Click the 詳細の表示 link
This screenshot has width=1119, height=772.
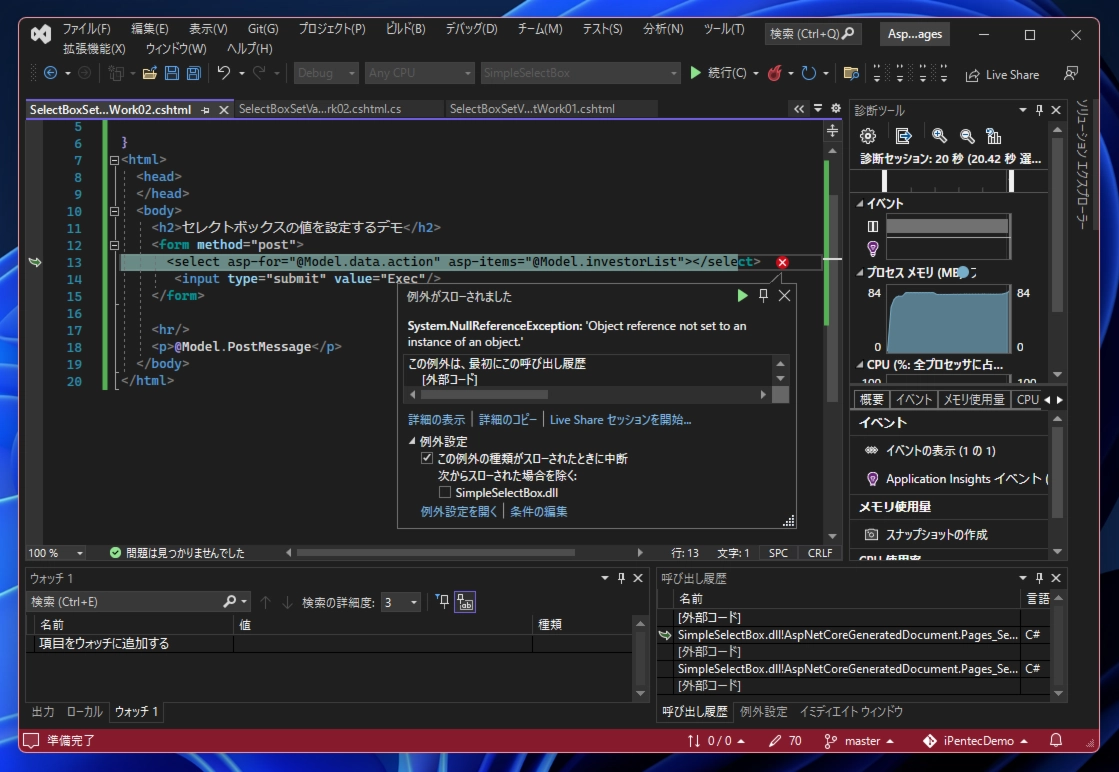(x=436, y=420)
